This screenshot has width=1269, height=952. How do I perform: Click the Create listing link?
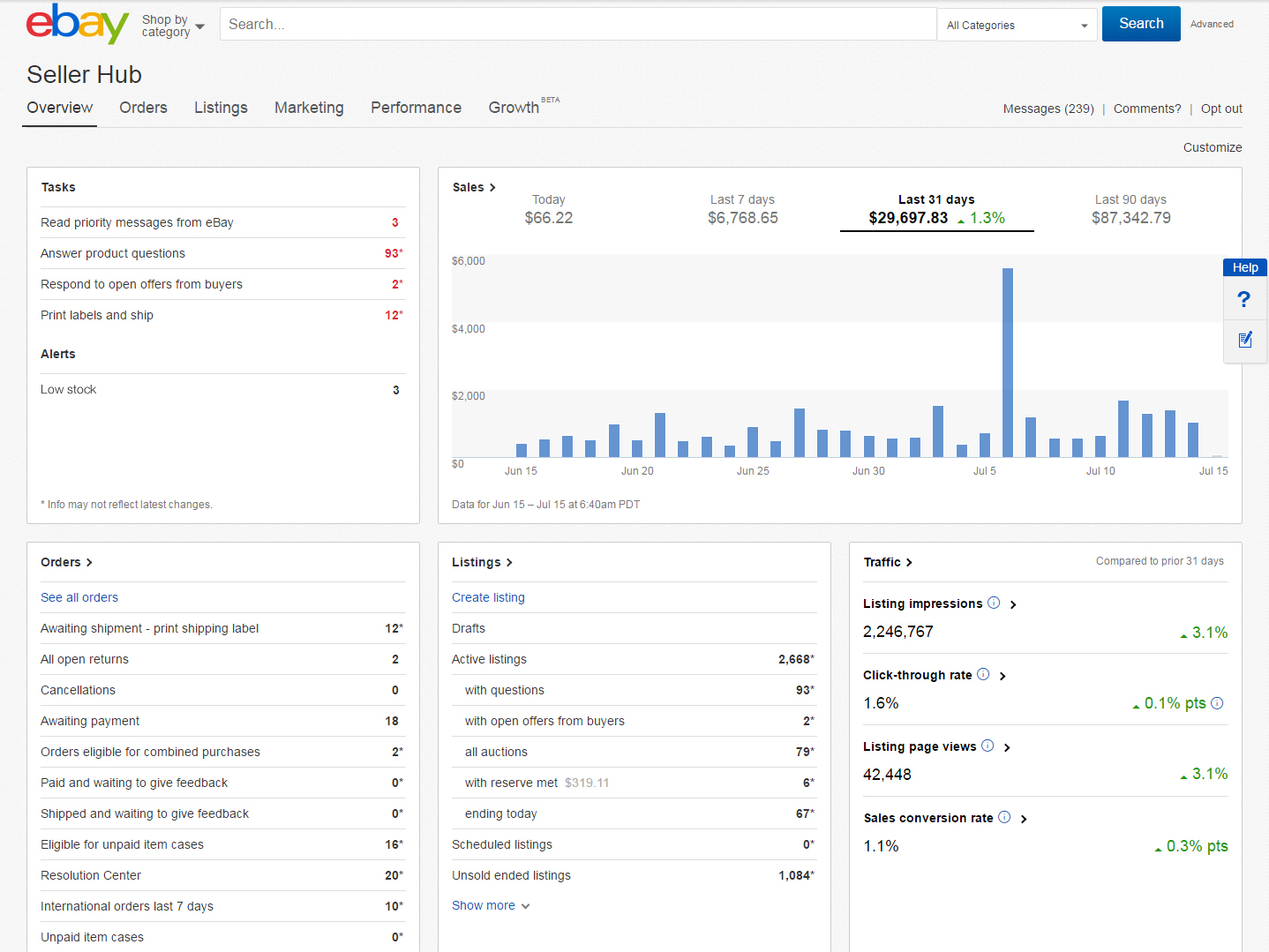click(488, 597)
